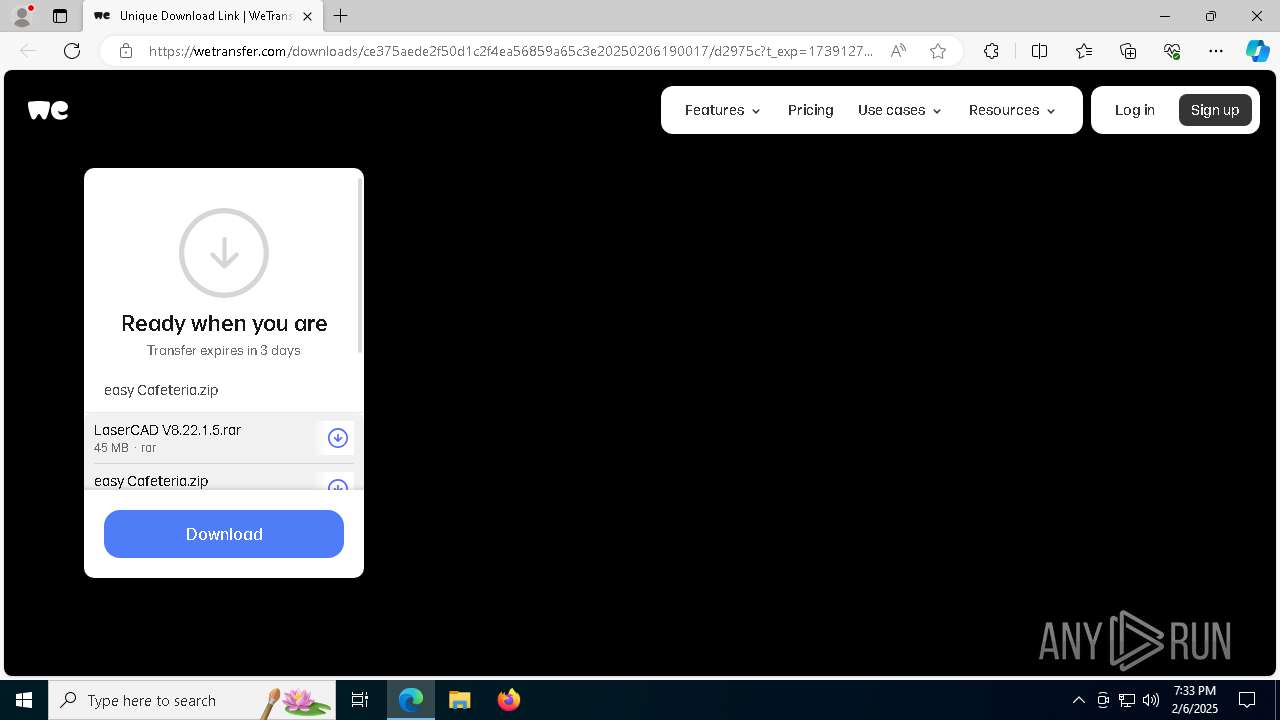Open network settings tray icon
Image resolution: width=1280 pixels, height=720 pixels.
pos(1127,700)
